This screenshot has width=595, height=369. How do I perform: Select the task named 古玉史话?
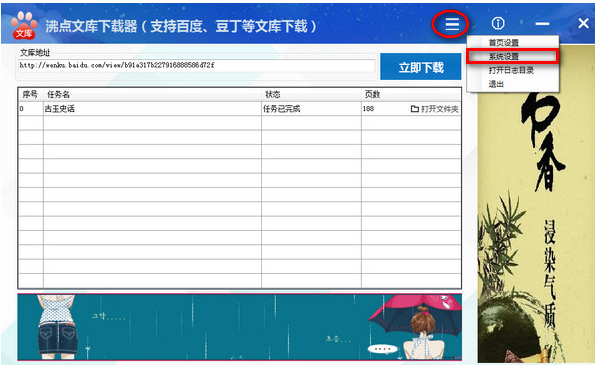(x=60, y=109)
